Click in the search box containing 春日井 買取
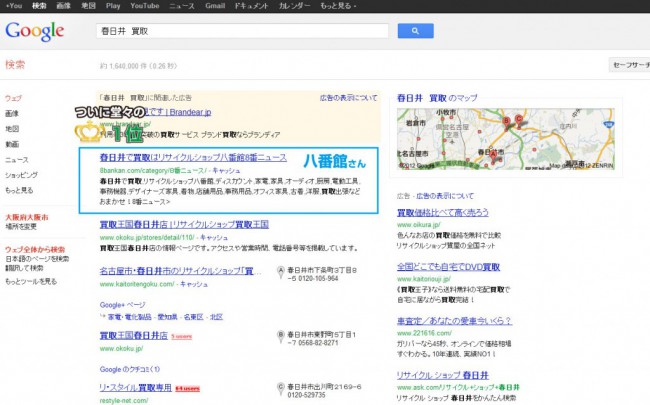This screenshot has width=650, height=405. (x=243, y=31)
